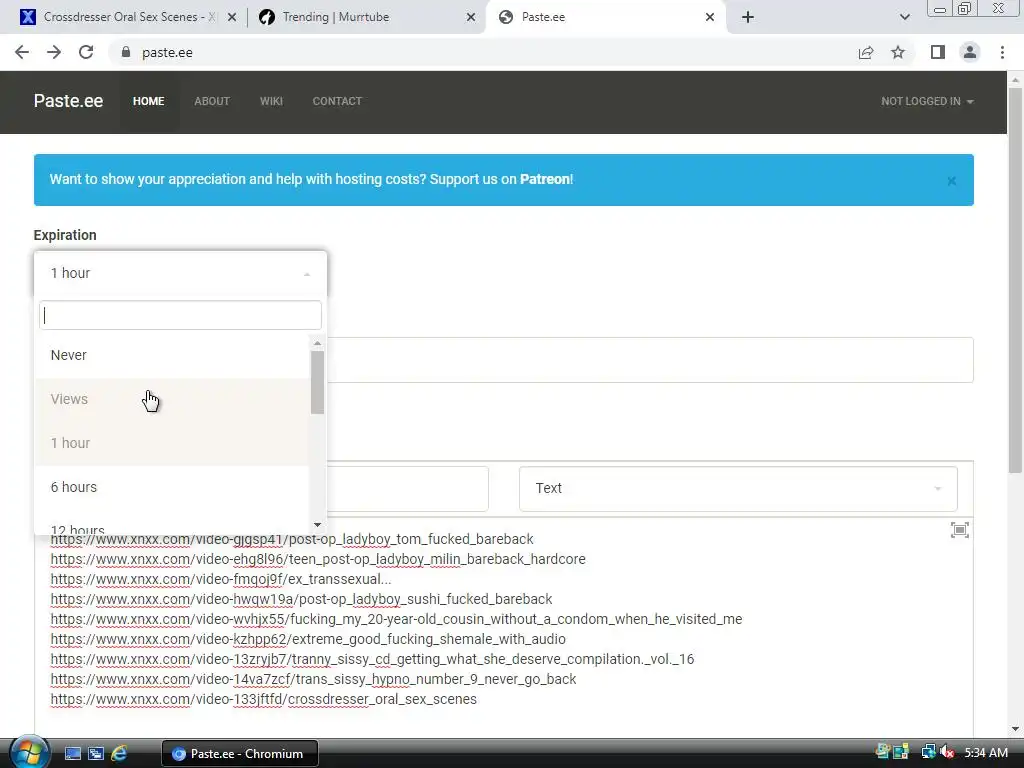This screenshot has height=768, width=1024.
Task: Click the page vertical scrollbar thumb
Action: coord(1015,281)
